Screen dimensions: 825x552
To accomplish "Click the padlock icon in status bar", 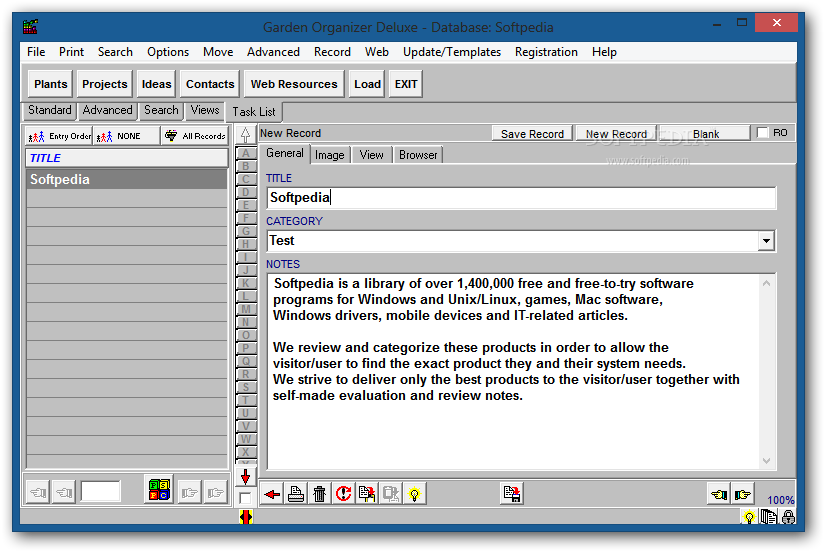I will click(788, 517).
